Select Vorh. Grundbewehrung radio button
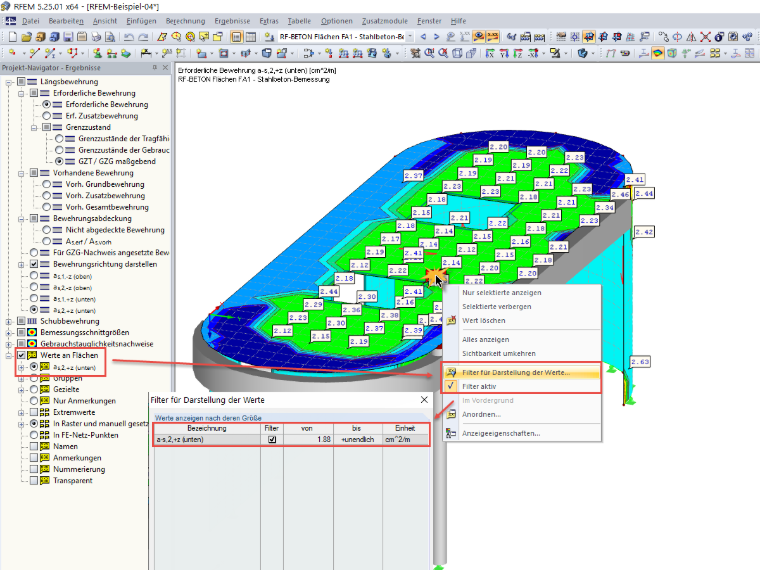The height and width of the screenshot is (570, 760). click(47, 184)
